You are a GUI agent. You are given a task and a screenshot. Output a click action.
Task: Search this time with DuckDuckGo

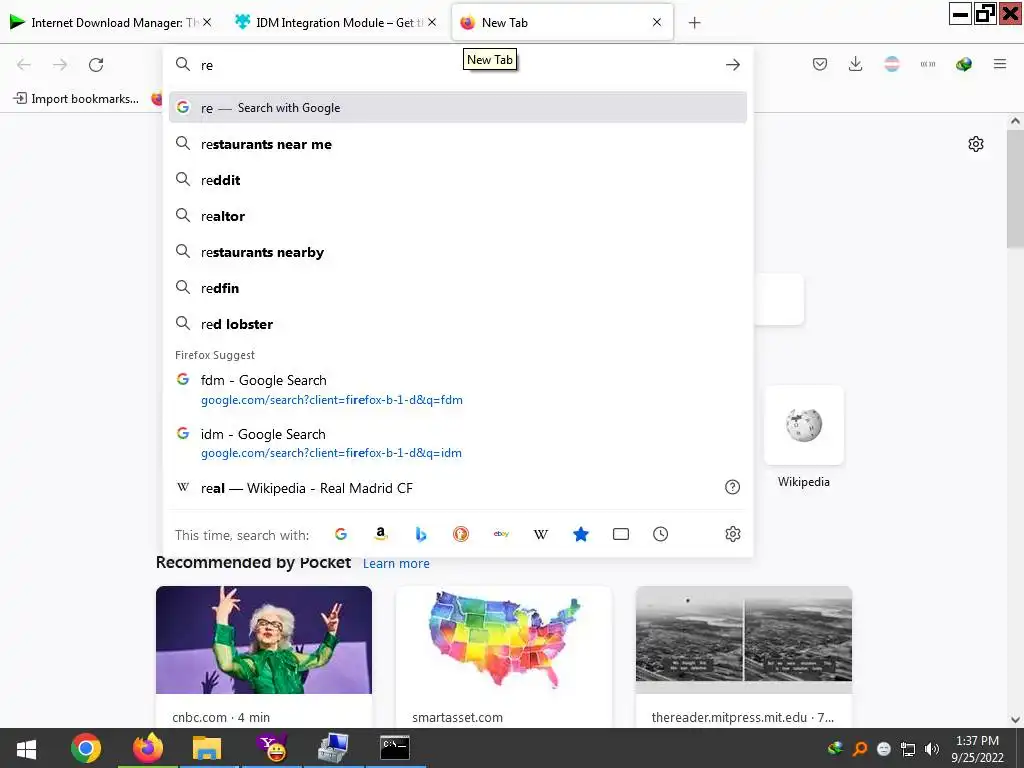pos(460,534)
